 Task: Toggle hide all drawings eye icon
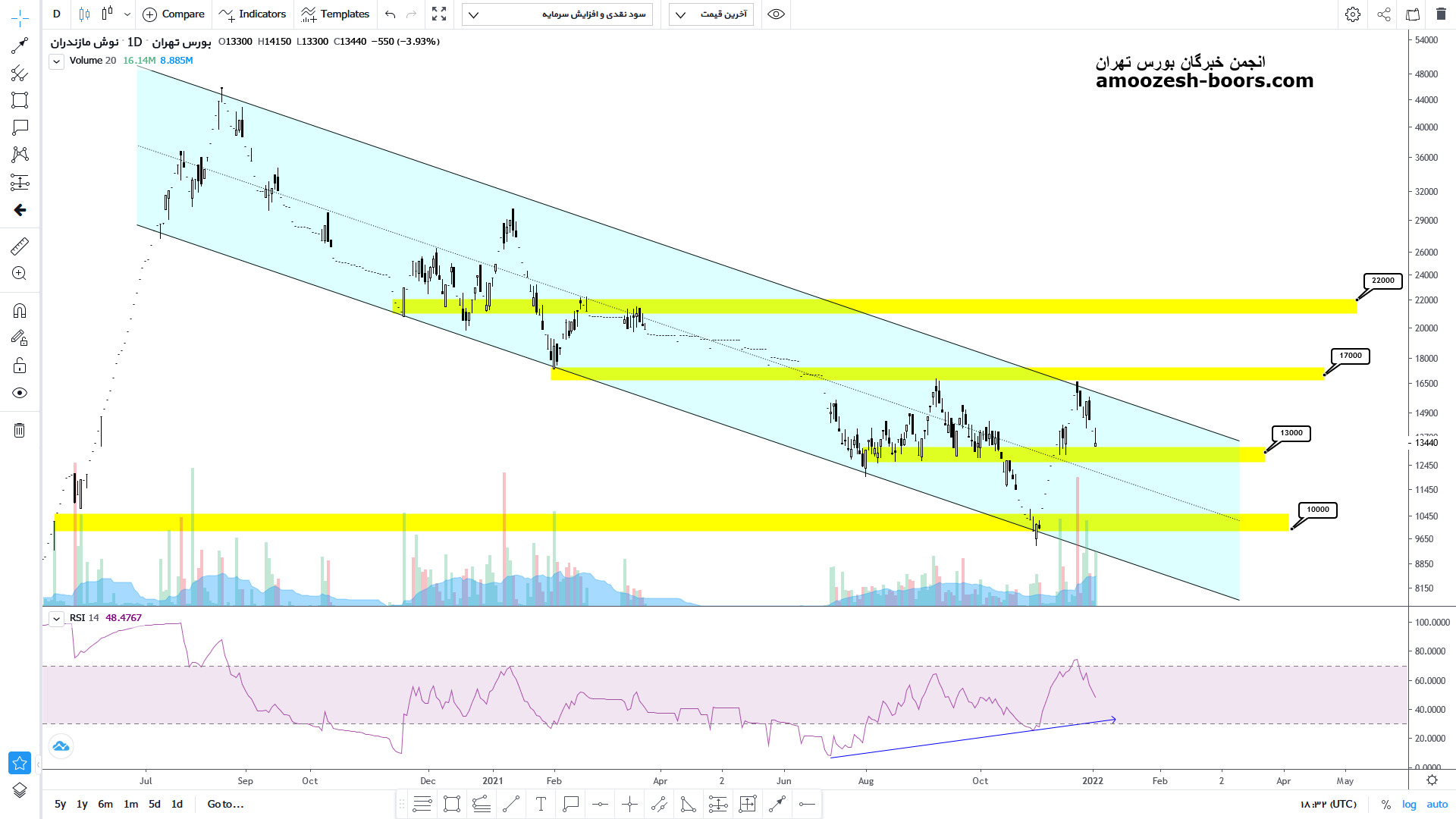(x=20, y=393)
